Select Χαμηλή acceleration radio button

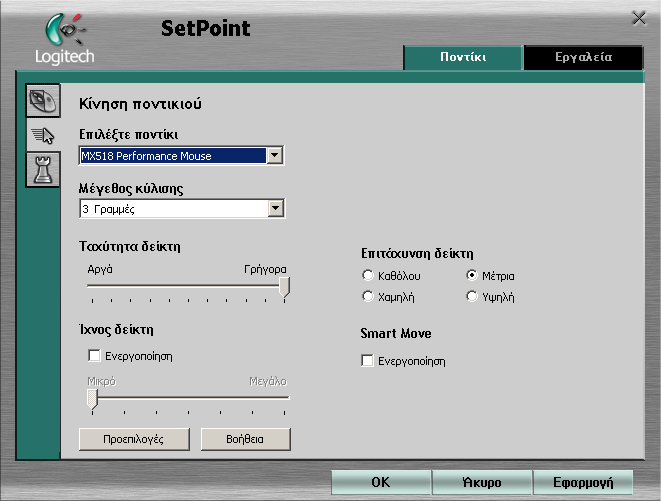pos(368,296)
